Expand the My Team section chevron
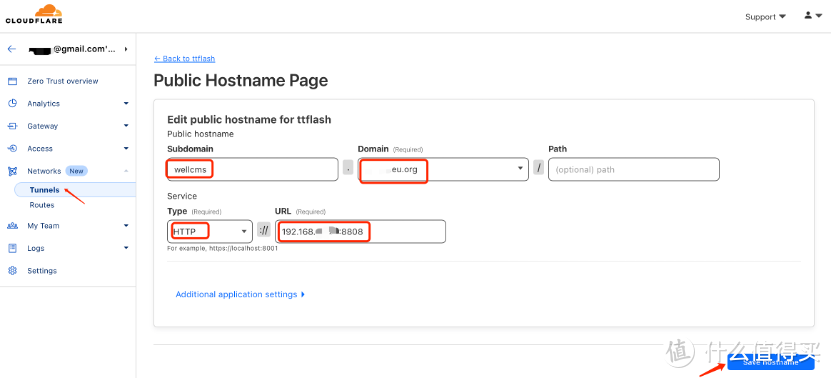The width and height of the screenshot is (832, 378). (x=126, y=226)
